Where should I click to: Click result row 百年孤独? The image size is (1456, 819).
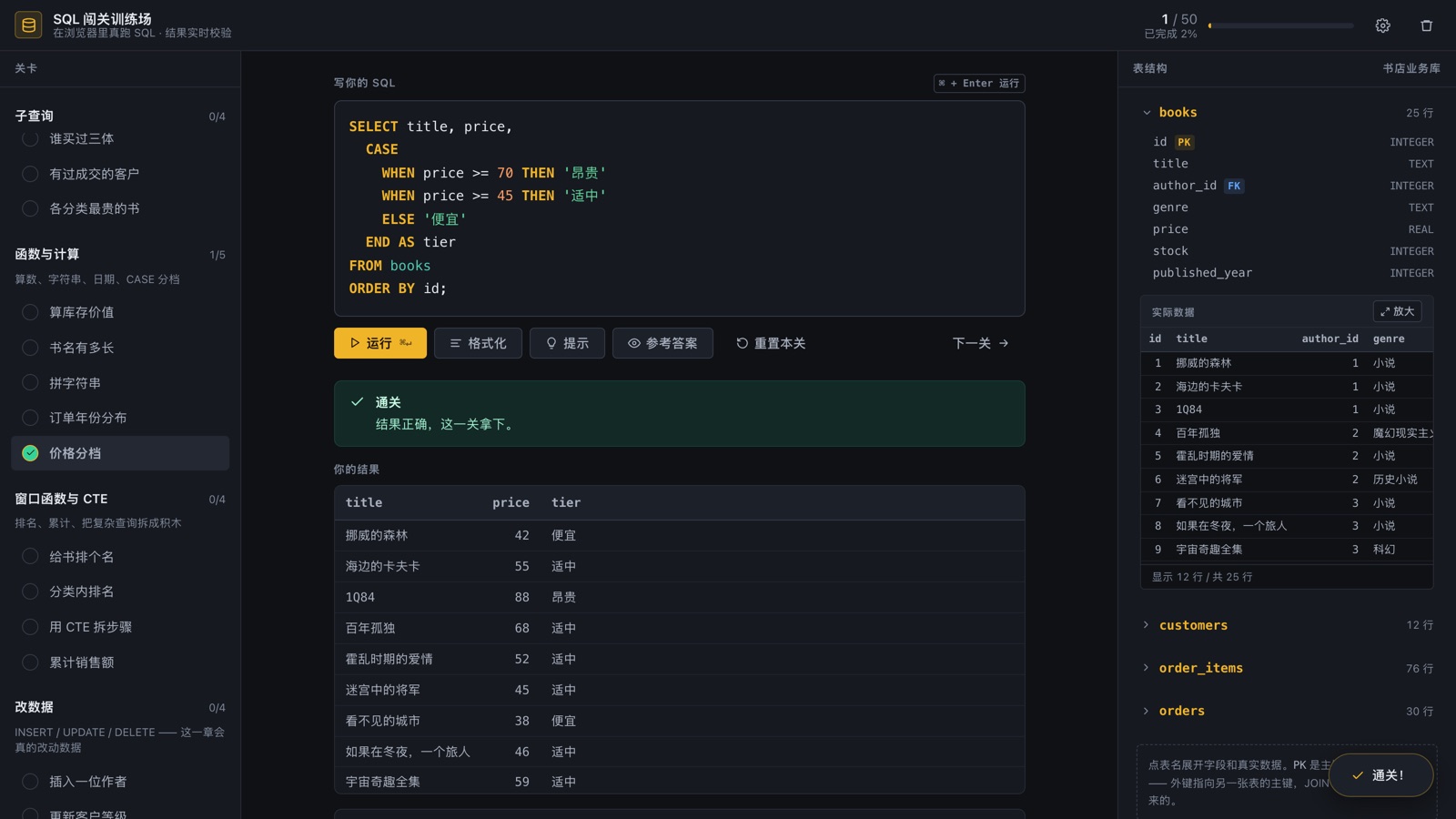tap(679, 628)
